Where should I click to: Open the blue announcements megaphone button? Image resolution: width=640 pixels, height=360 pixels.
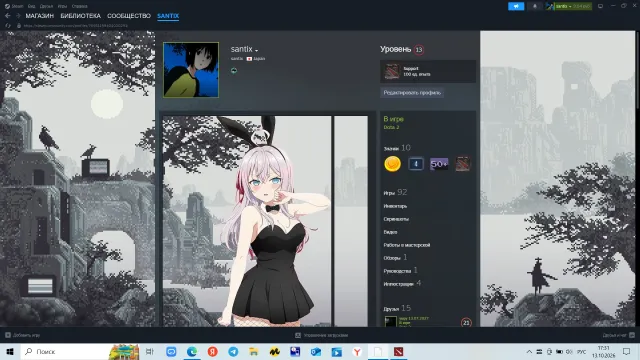[516, 6]
